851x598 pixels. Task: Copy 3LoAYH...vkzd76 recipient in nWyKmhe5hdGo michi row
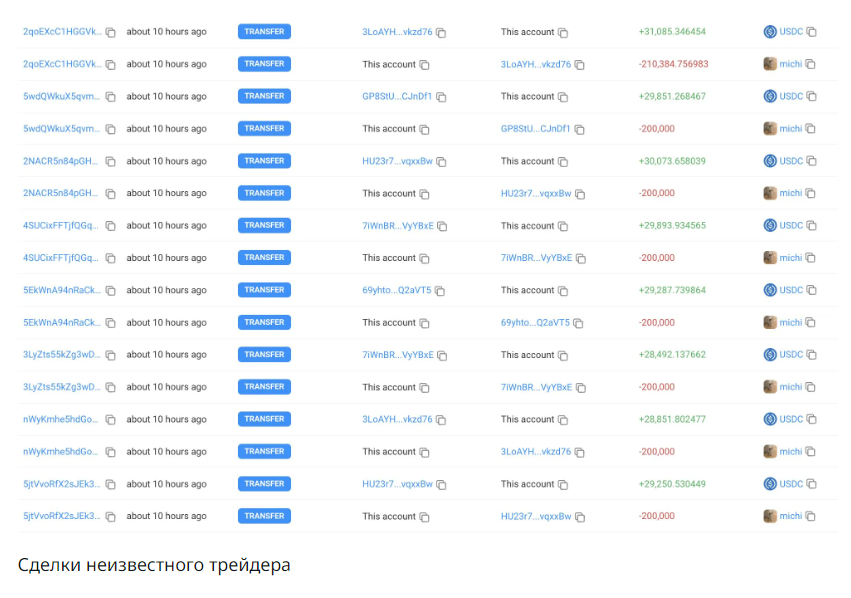pos(580,452)
